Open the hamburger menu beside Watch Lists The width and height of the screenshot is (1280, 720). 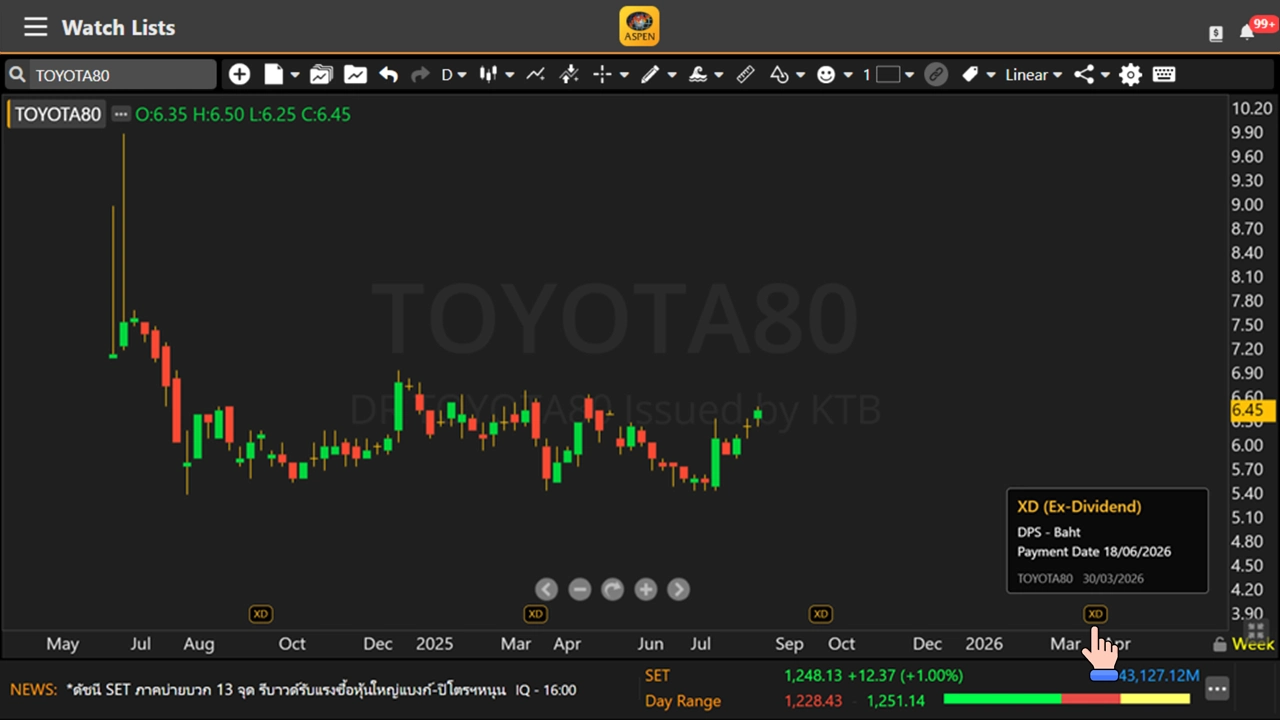point(36,27)
